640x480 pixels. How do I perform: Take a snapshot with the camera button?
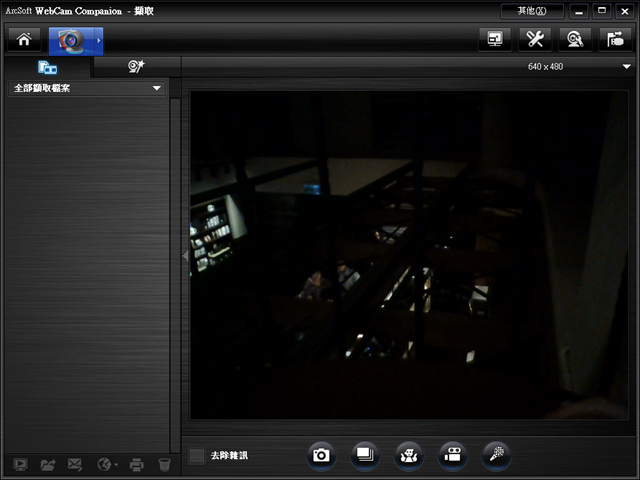coord(321,455)
